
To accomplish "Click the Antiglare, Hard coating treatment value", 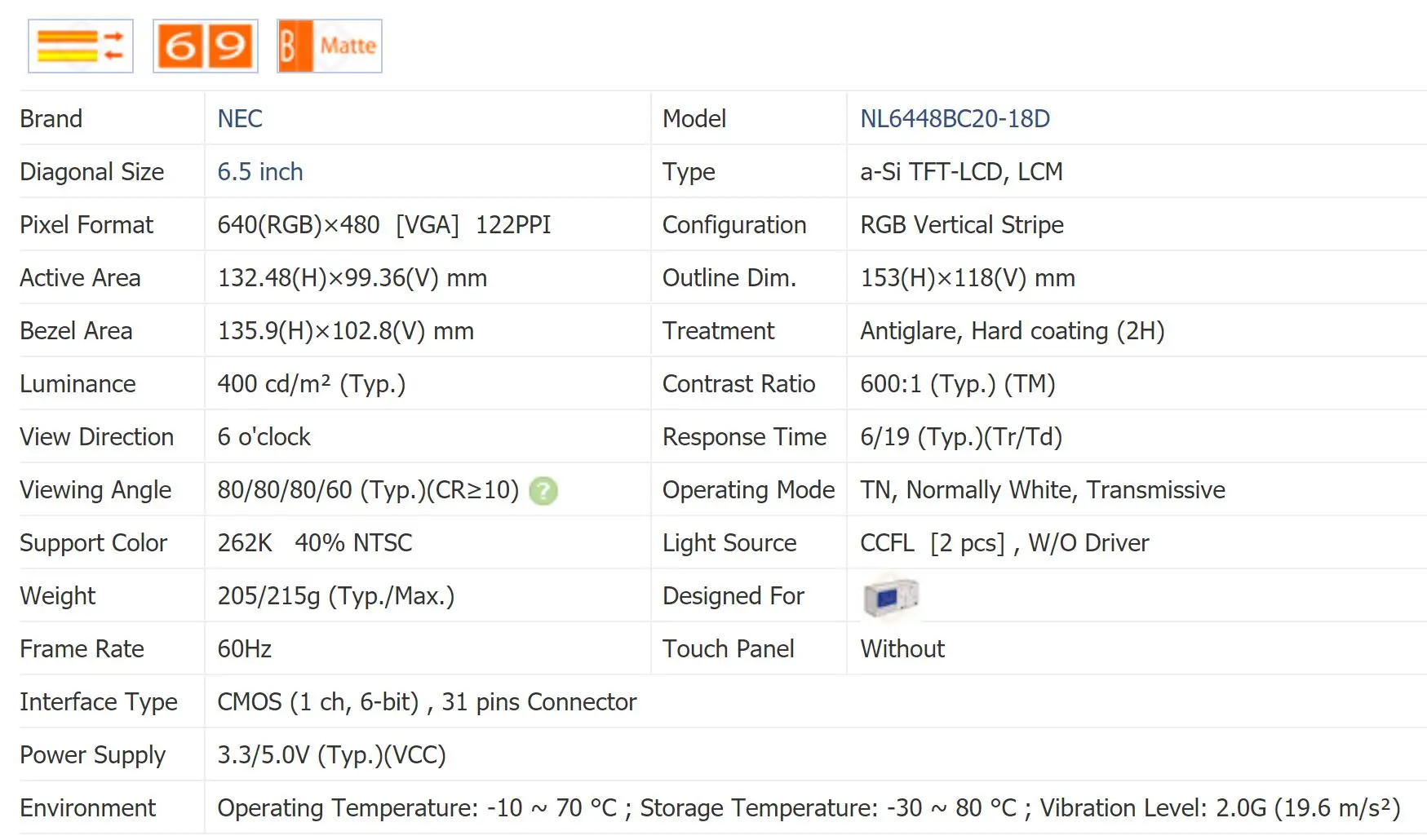I will (1012, 331).
